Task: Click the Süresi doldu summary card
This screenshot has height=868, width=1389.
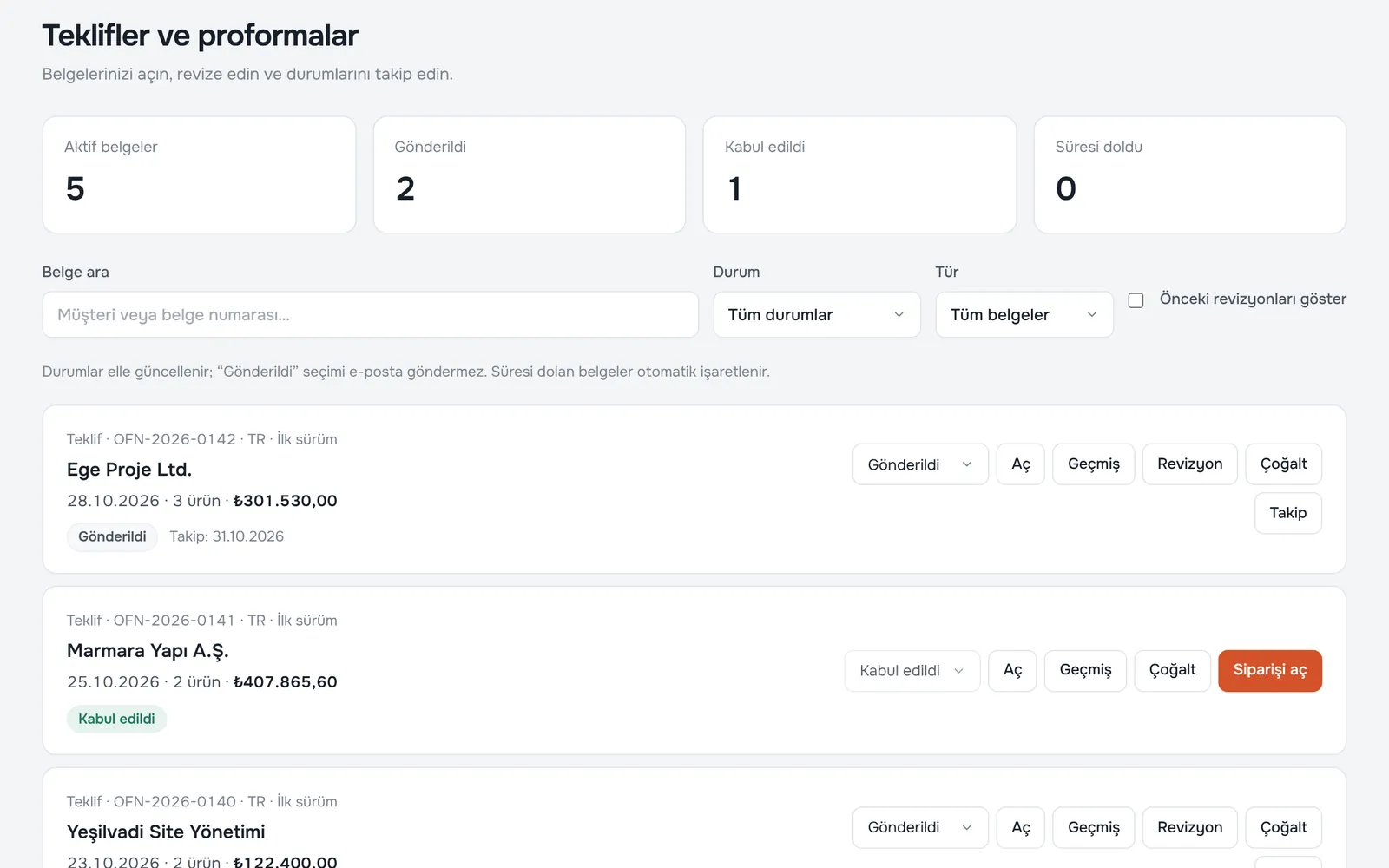Action: [1190, 174]
